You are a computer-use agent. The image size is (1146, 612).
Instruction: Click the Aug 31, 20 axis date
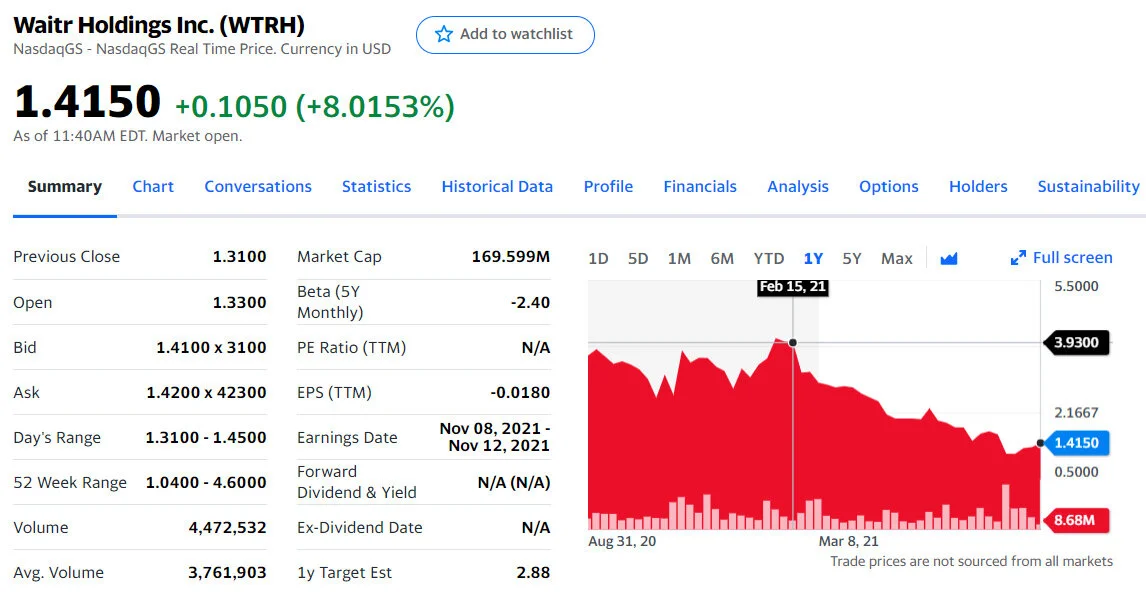pos(622,541)
